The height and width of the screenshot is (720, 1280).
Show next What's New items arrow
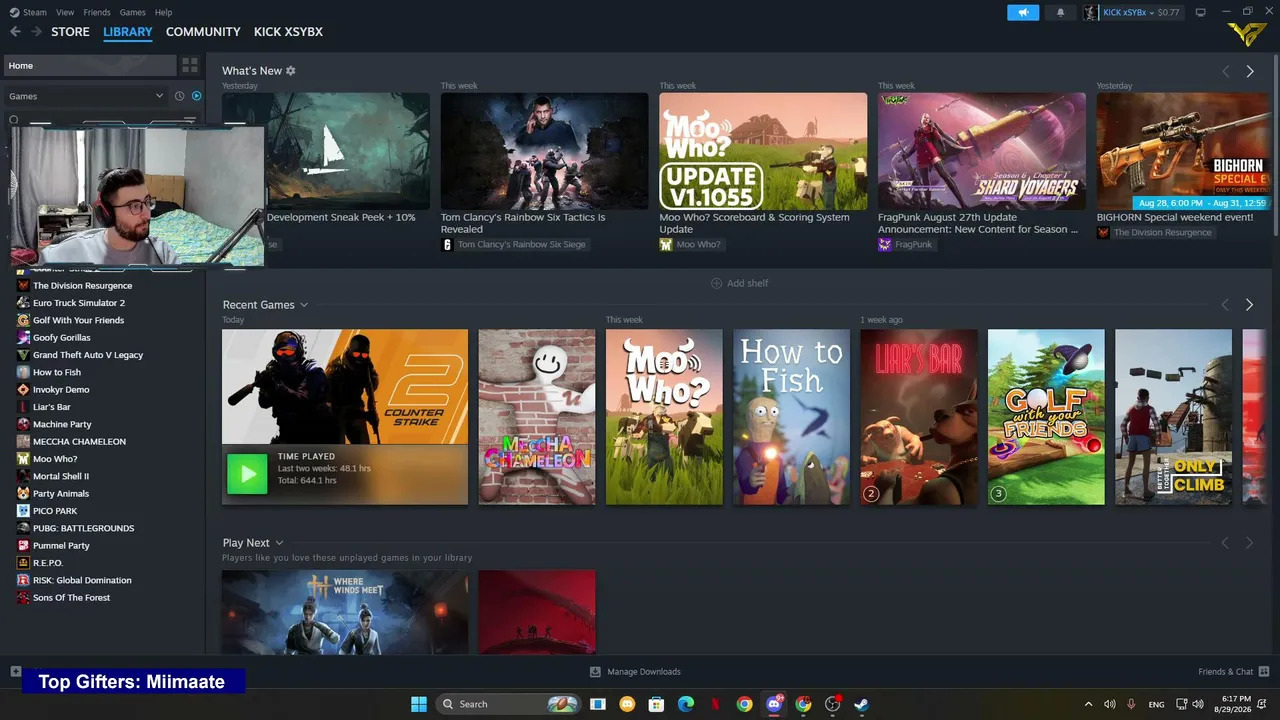pos(1250,72)
